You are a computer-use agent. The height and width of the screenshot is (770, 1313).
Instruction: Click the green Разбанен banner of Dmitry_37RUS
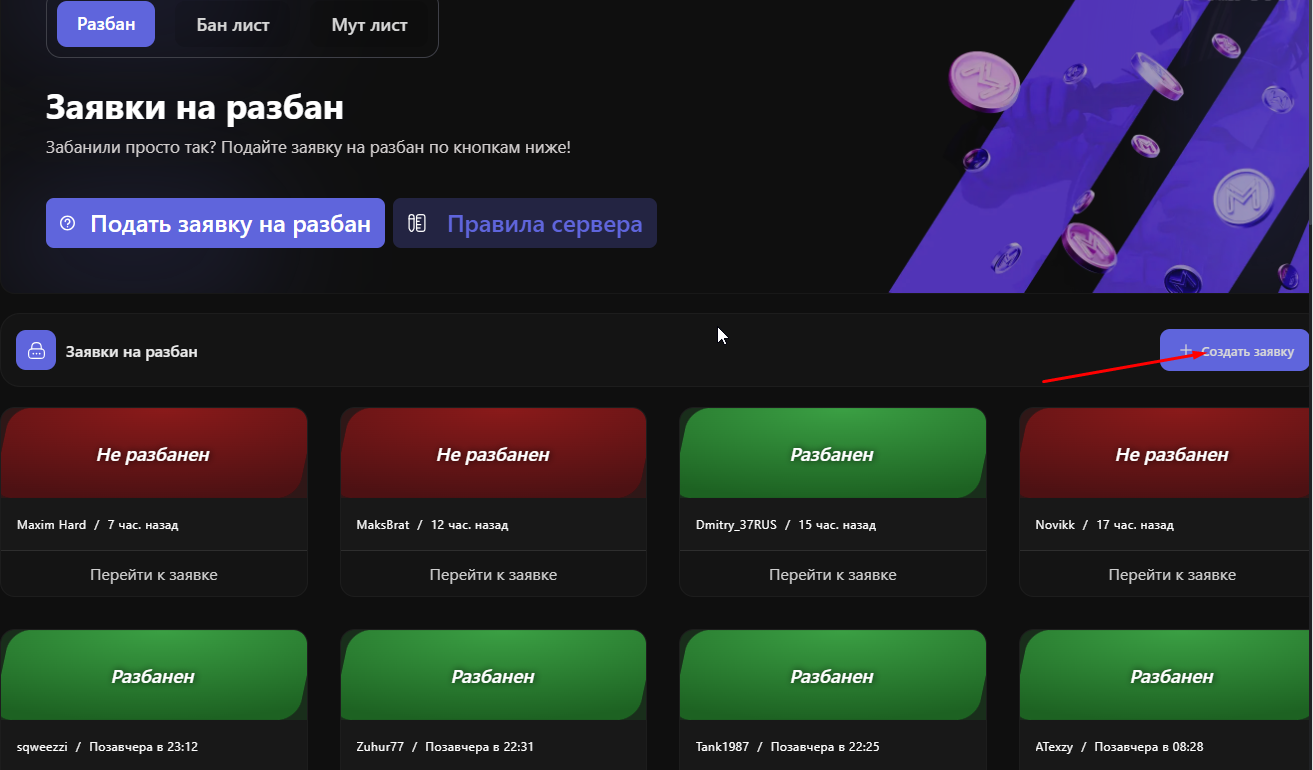point(832,453)
